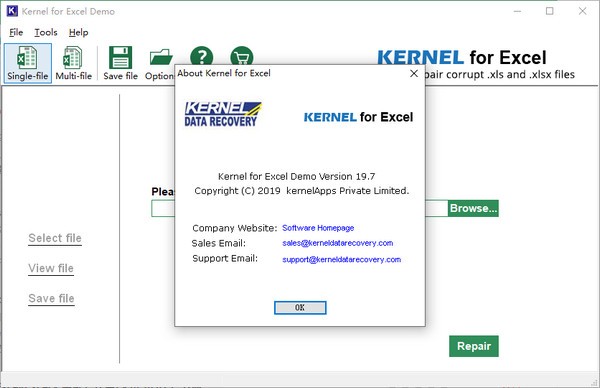Click the View file step link
The image size is (600, 388).
[x=51, y=268]
